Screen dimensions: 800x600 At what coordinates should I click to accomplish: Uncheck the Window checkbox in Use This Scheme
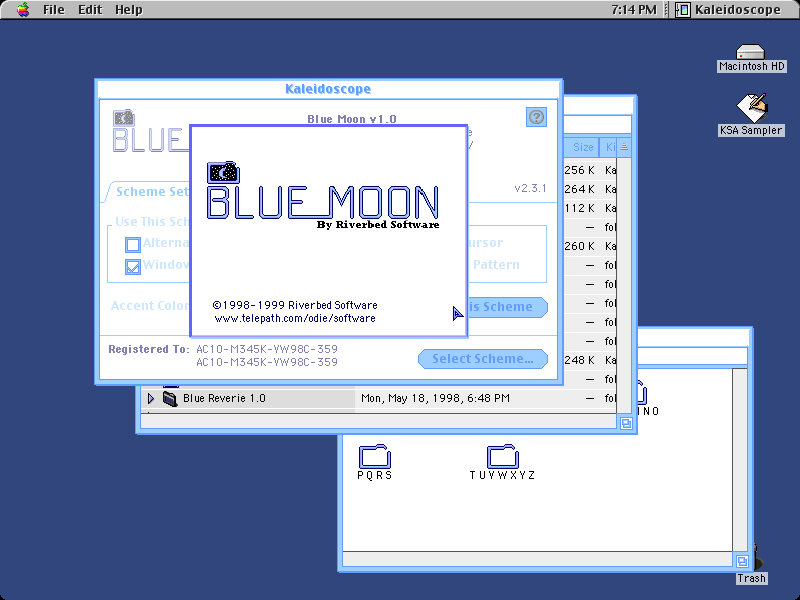[133, 266]
